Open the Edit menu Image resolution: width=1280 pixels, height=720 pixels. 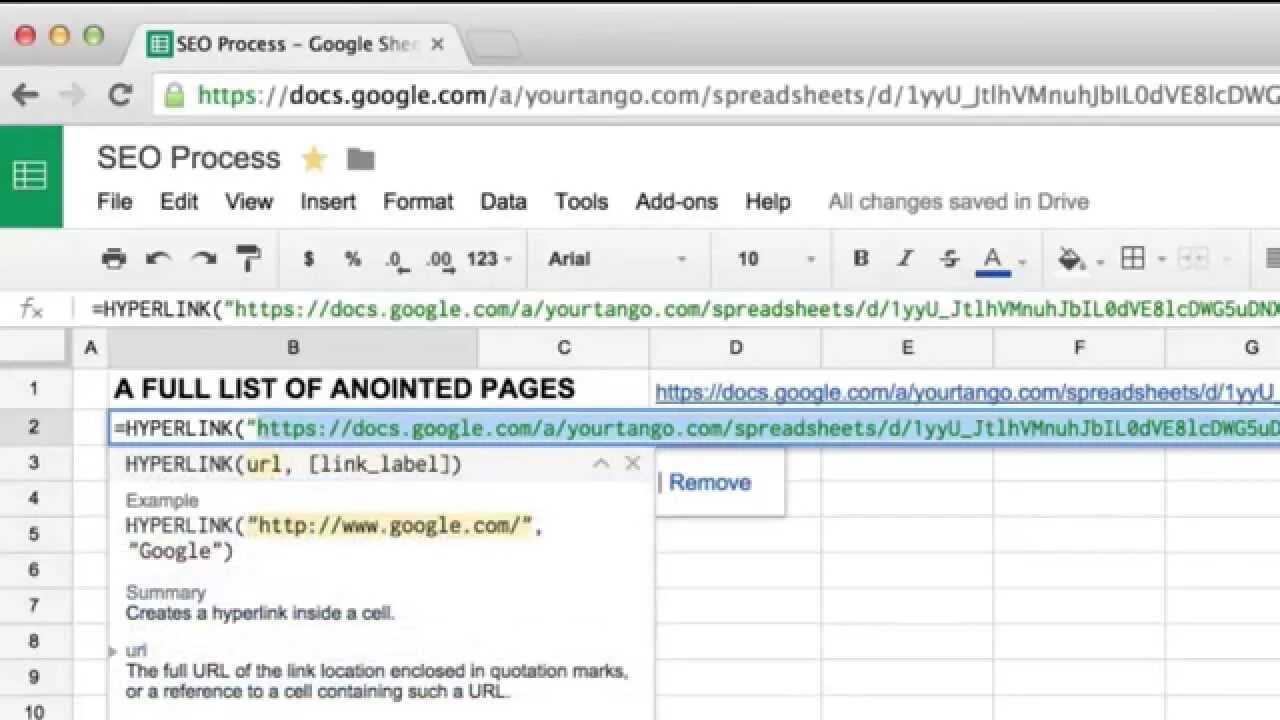179,202
